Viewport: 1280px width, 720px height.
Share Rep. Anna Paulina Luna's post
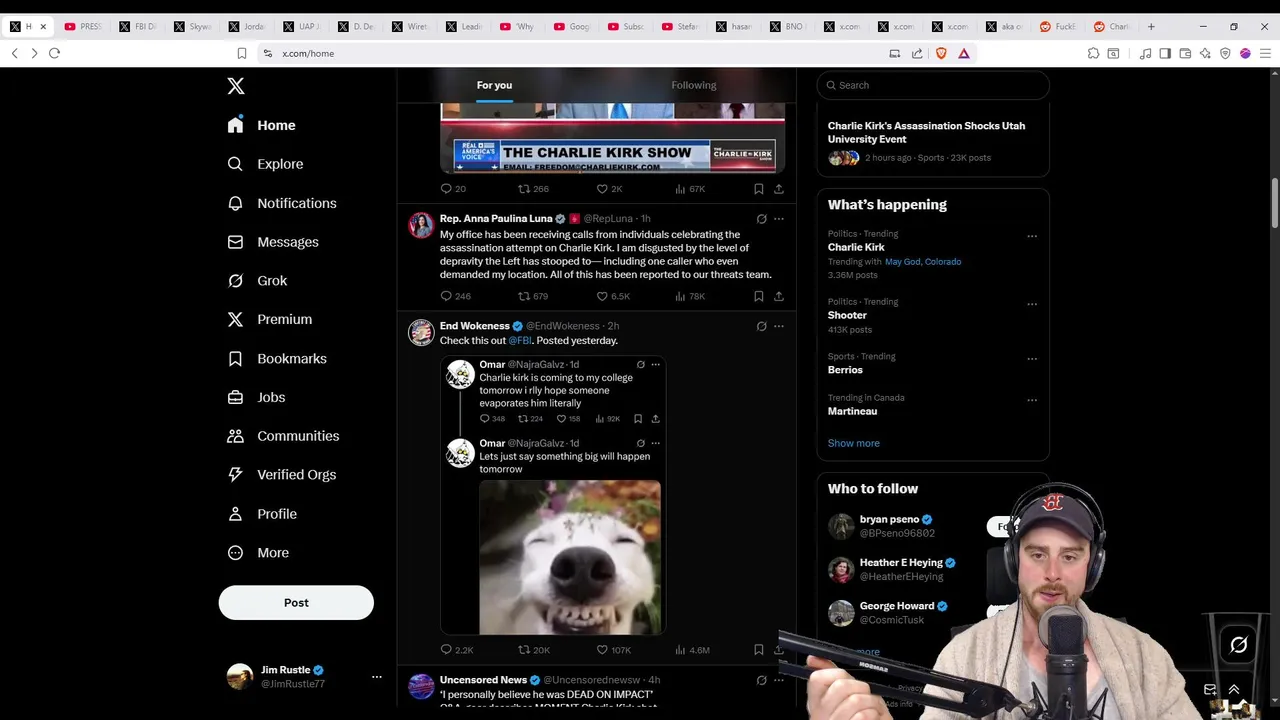pyautogui.click(x=779, y=296)
